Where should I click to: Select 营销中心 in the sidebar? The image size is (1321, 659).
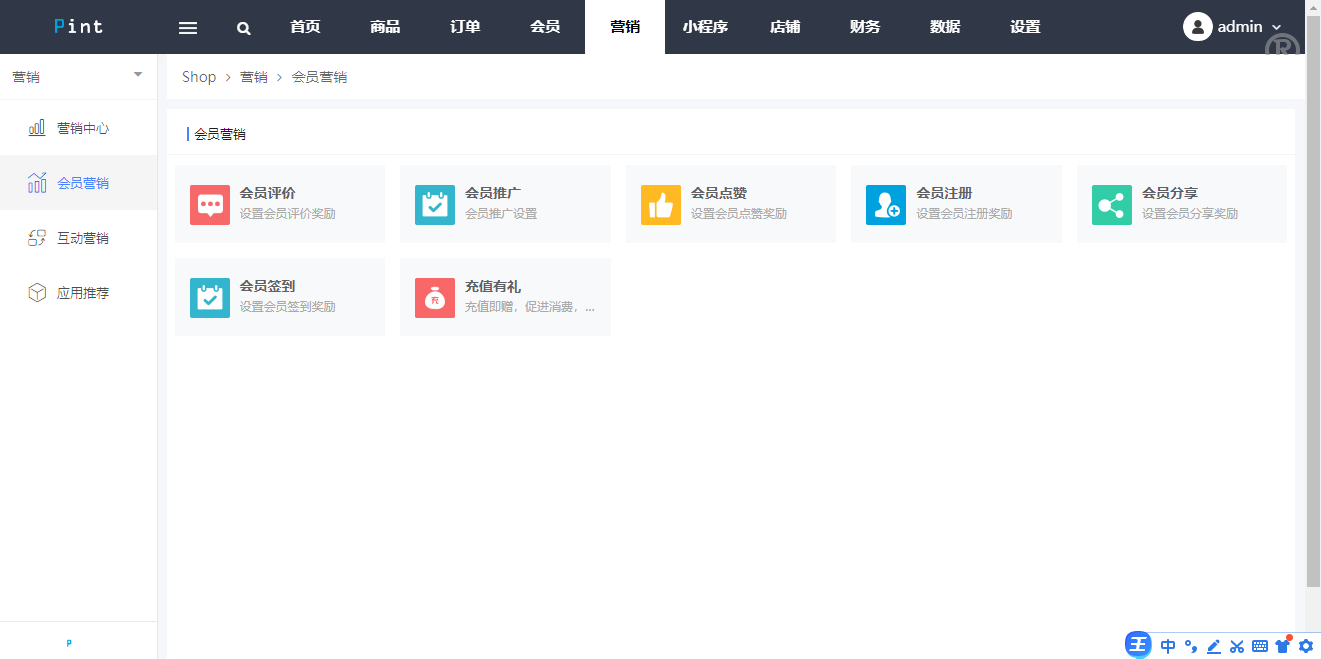pos(82,128)
